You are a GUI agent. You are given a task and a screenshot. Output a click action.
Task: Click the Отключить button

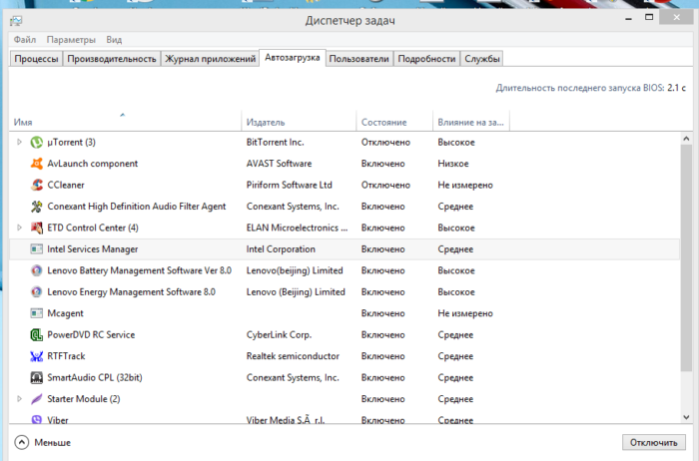coord(654,442)
